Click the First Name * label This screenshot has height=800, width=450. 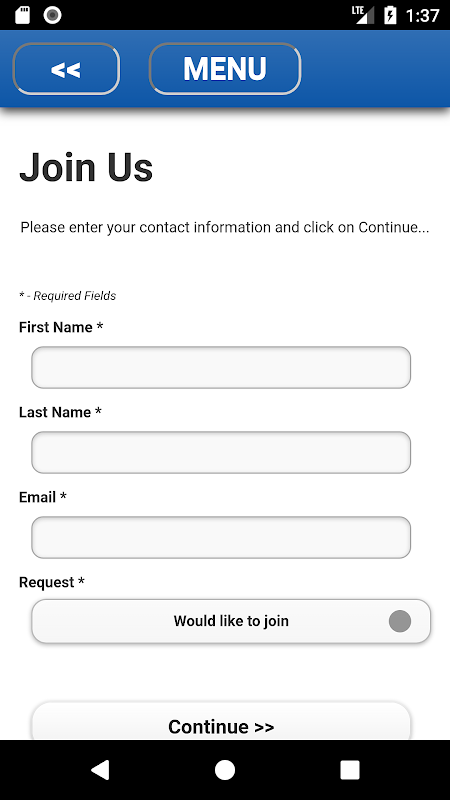[x=61, y=327]
